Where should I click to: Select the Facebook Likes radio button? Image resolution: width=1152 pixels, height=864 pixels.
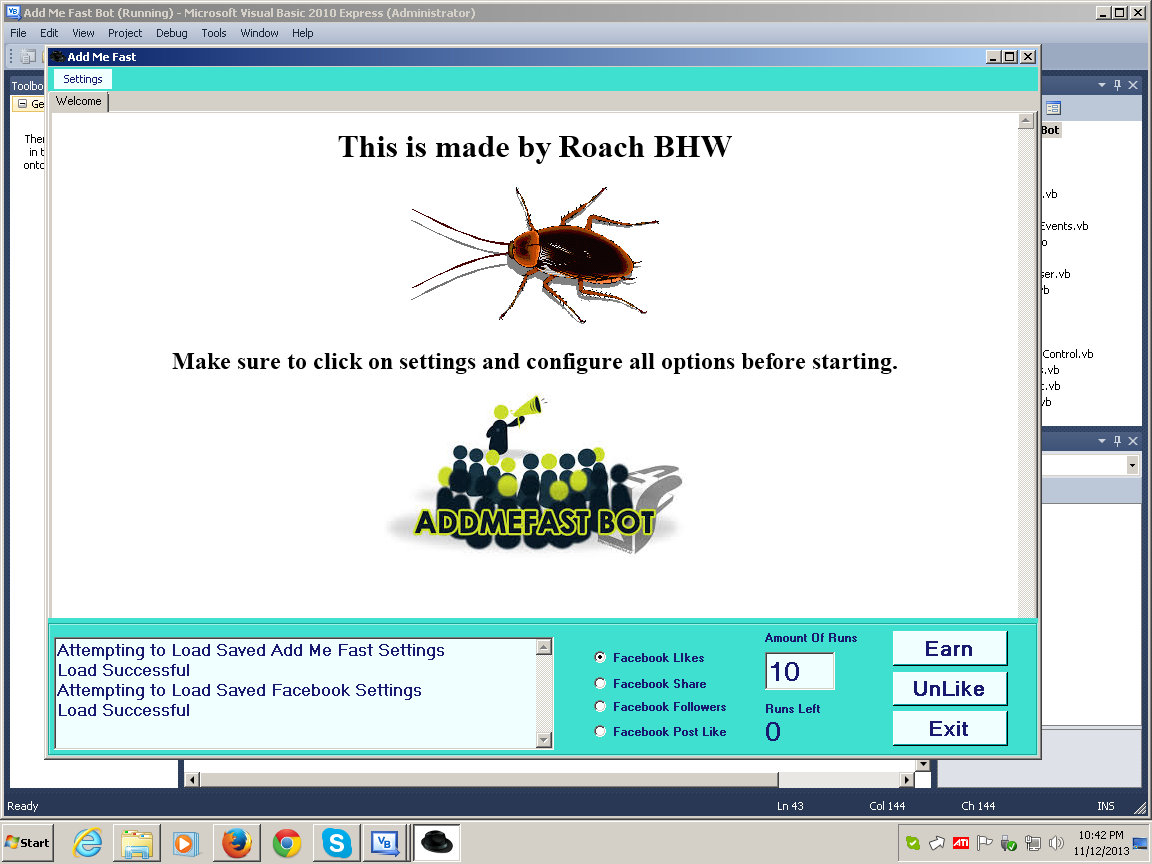[x=600, y=658]
